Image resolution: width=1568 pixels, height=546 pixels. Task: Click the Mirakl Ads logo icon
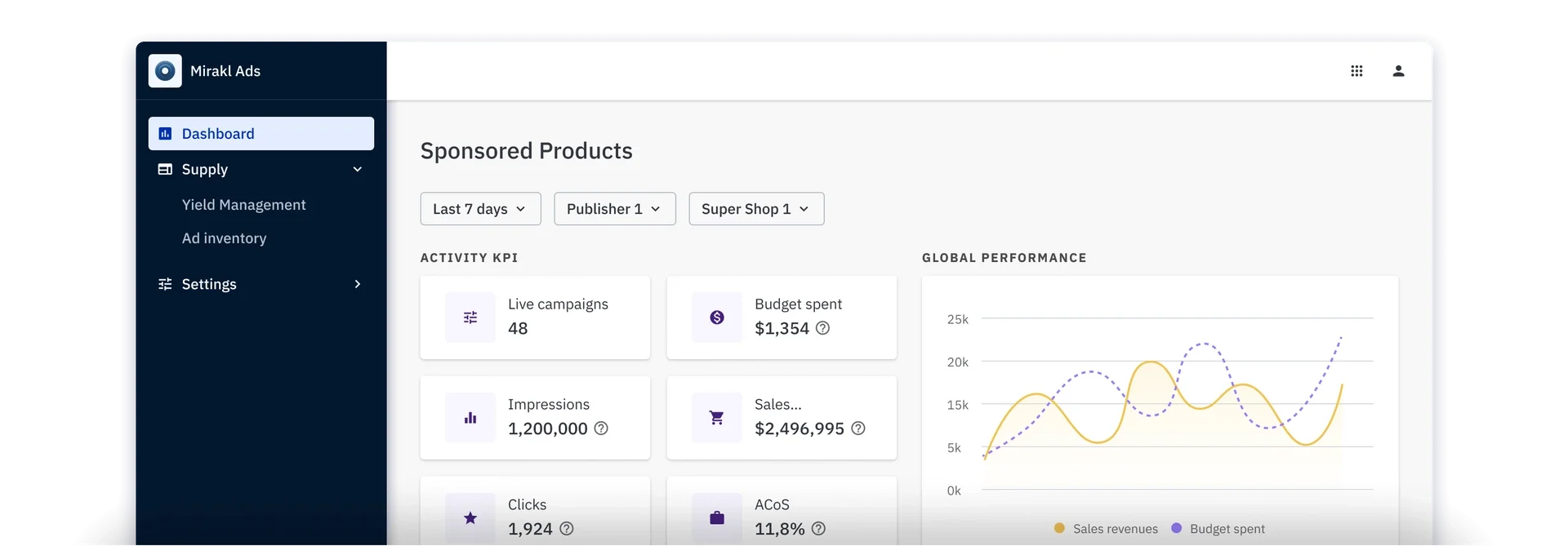coord(165,71)
